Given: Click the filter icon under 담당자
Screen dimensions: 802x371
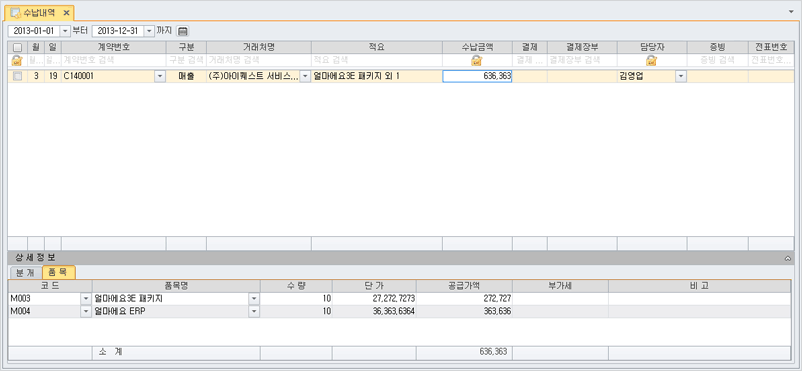Looking at the screenshot, I should point(652,60).
